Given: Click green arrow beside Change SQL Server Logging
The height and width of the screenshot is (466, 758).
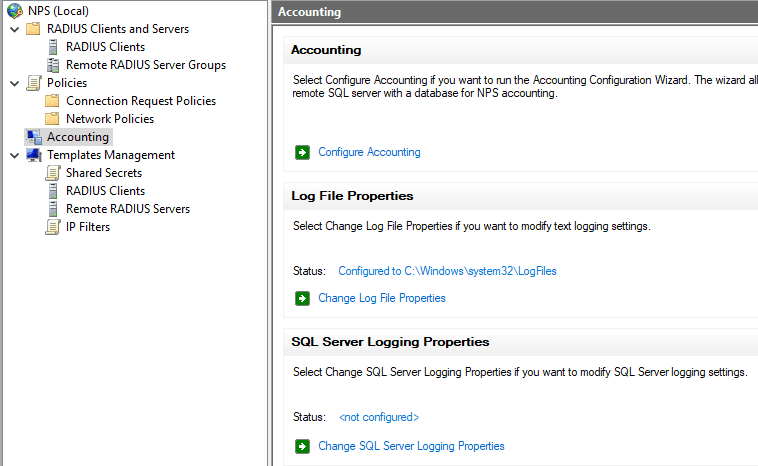Looking at the screenshot, I should point(302,446).
